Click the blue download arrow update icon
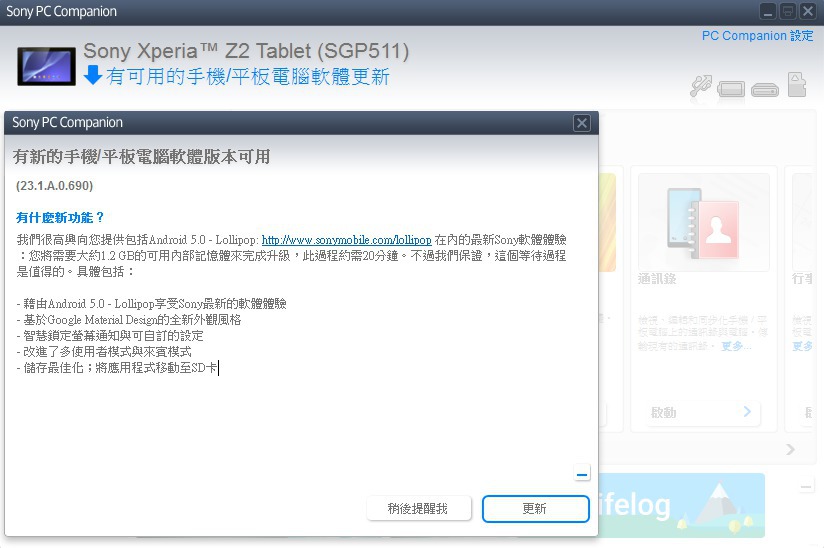Image resolution: width=824 pixels, height=548 pixels. [x=93, y=75]
